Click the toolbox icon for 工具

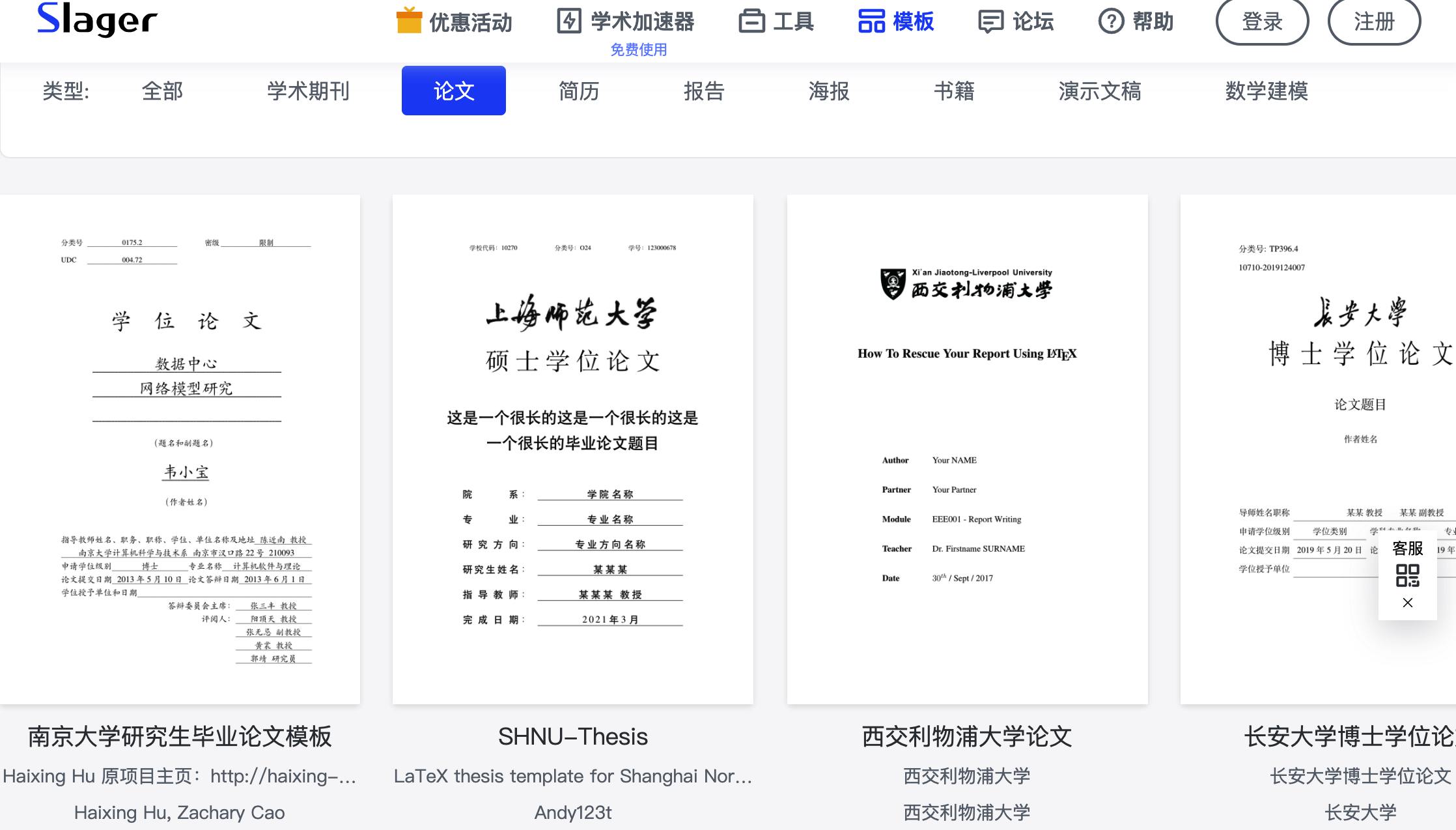(751, 21)
